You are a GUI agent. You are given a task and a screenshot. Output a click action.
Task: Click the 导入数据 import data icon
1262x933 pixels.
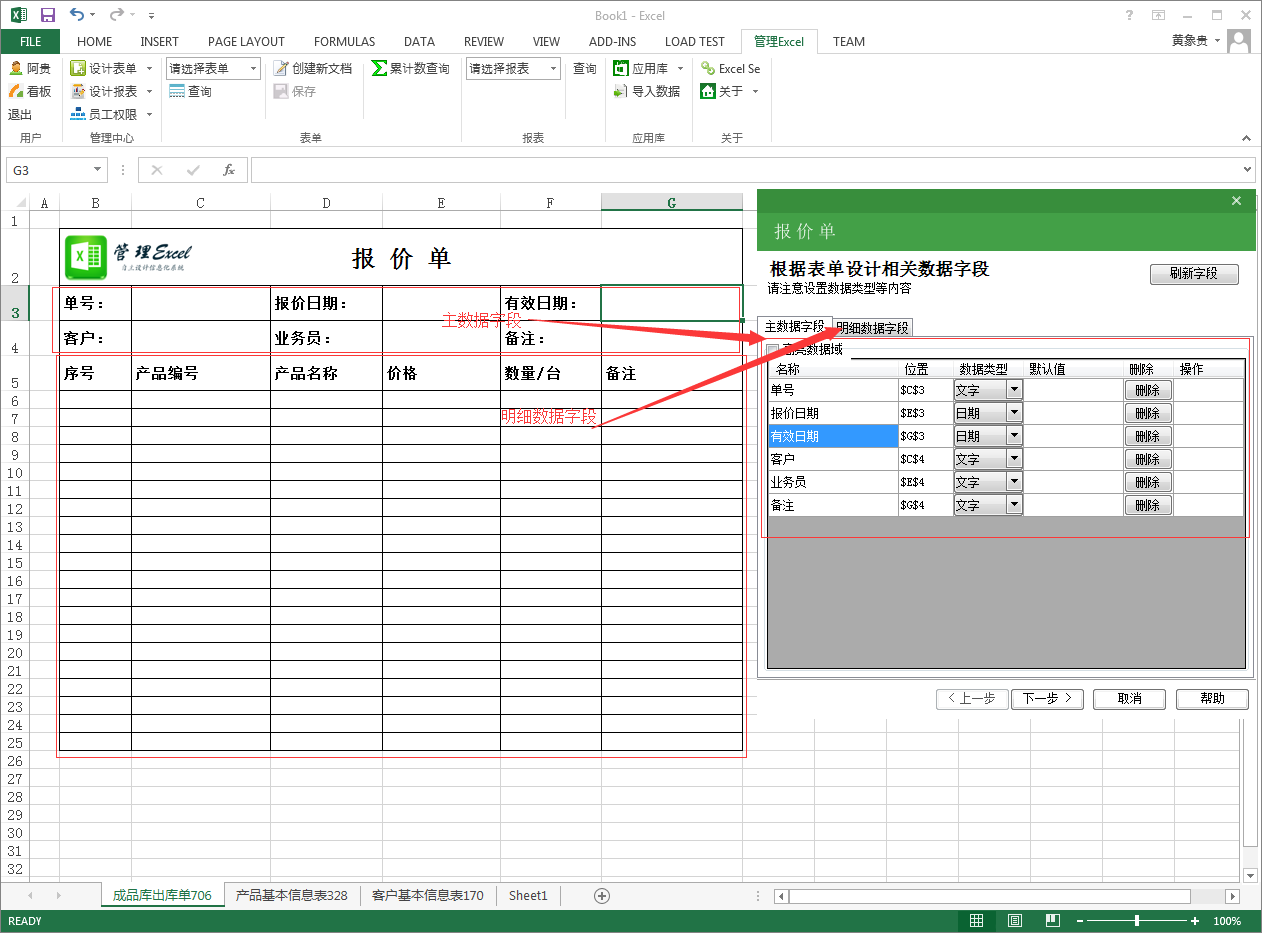click(x=620, y=91)
